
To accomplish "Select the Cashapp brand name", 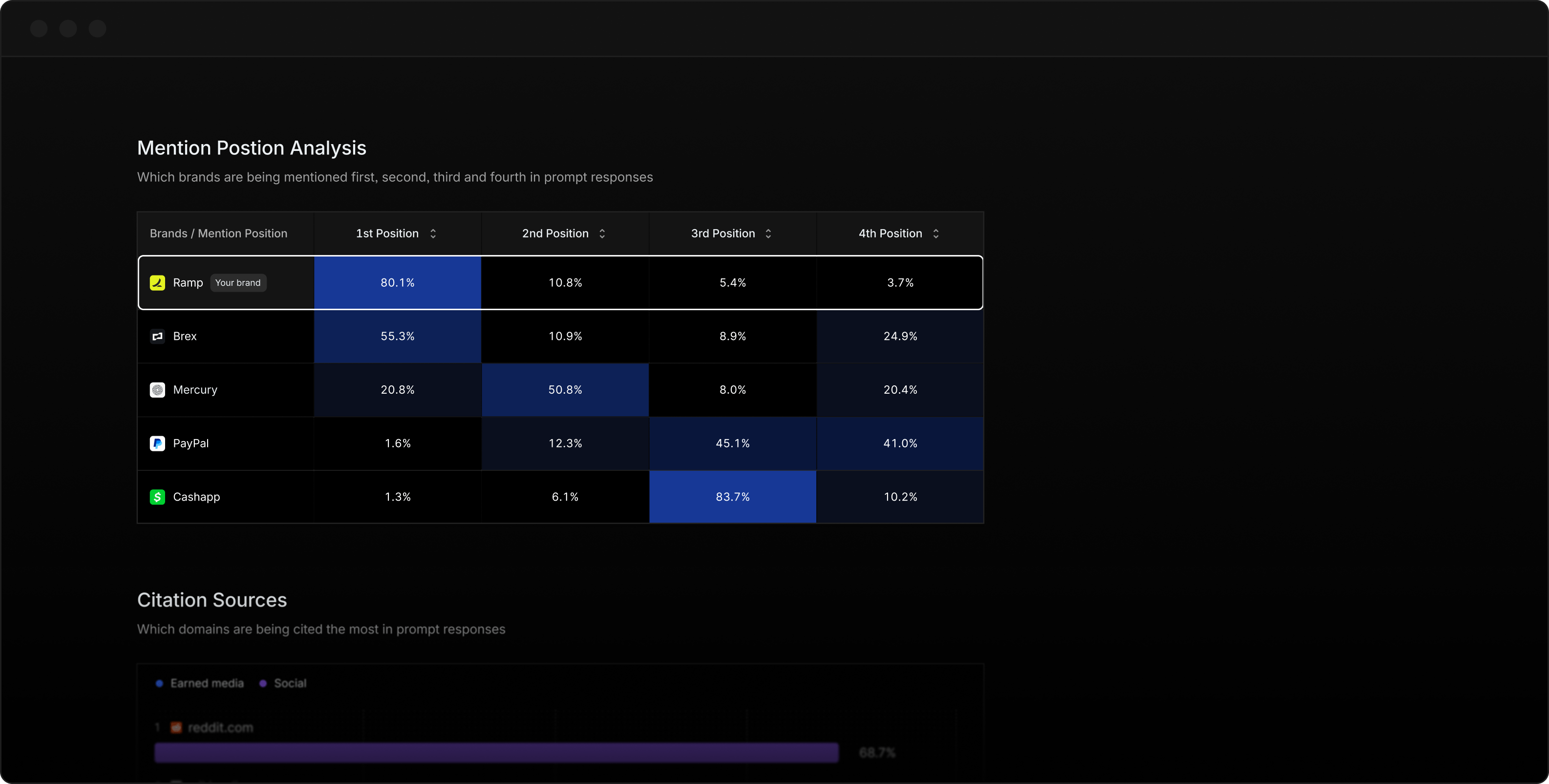I will pyautogui.click(x=197, y=497).
